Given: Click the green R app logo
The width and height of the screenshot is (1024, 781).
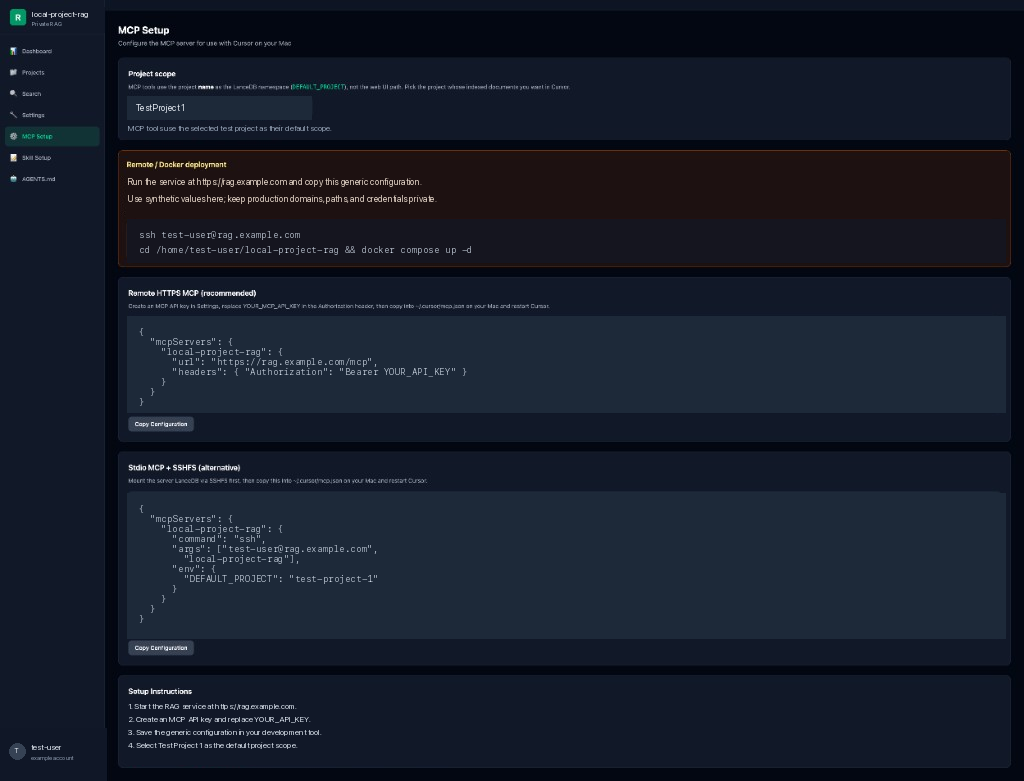Looking at the screenshot, I should (x=18, y=18).
